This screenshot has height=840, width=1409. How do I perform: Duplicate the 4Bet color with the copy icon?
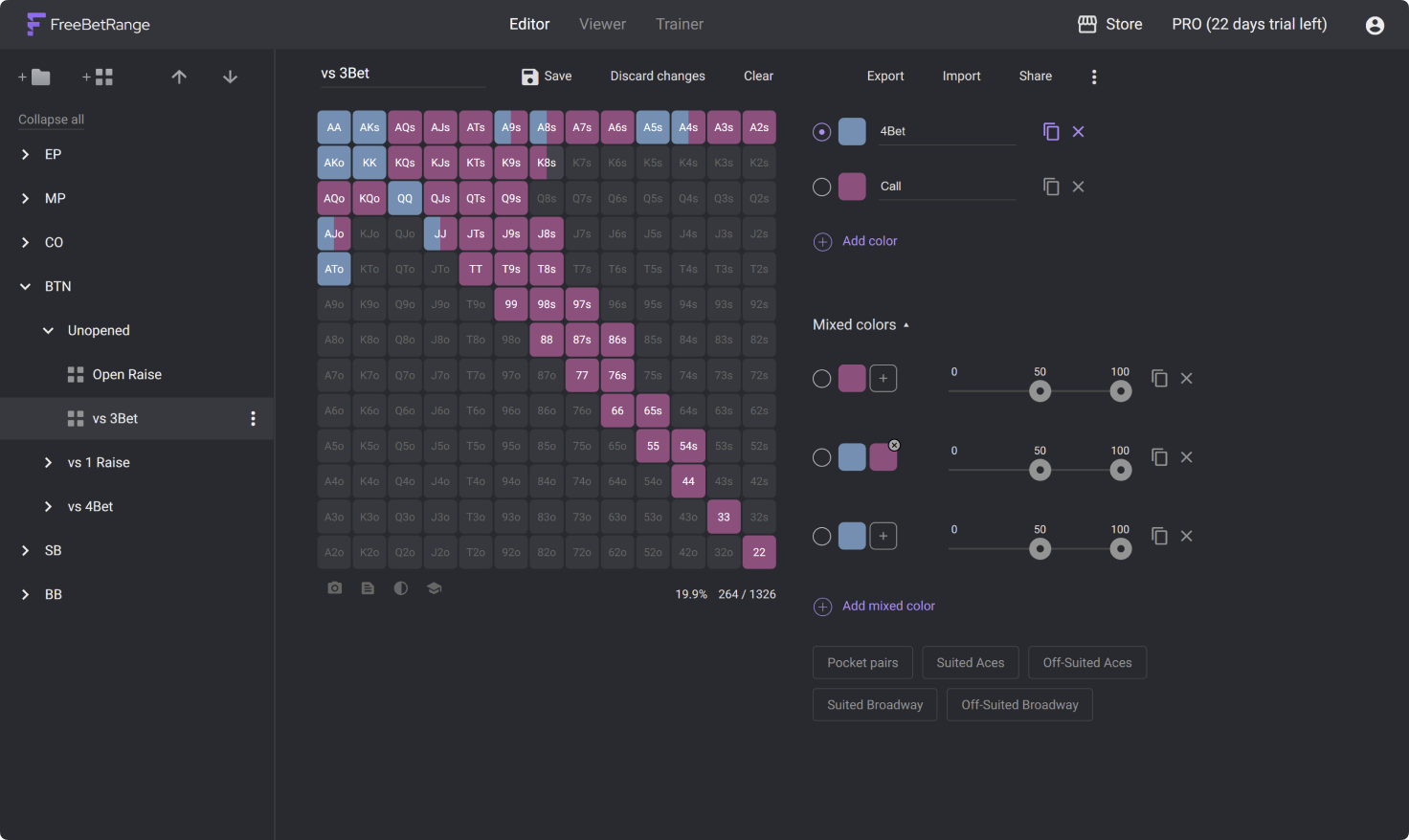pyautogui.click(x=1051, y=131)
